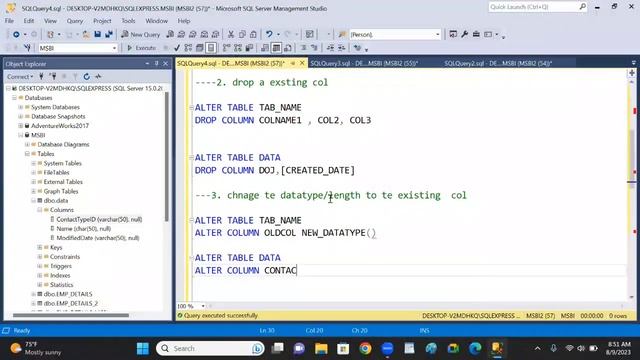Screen dimensions: 640x360
Task: Toggle Results to Text mode
Action: click(x=265, y=48)
